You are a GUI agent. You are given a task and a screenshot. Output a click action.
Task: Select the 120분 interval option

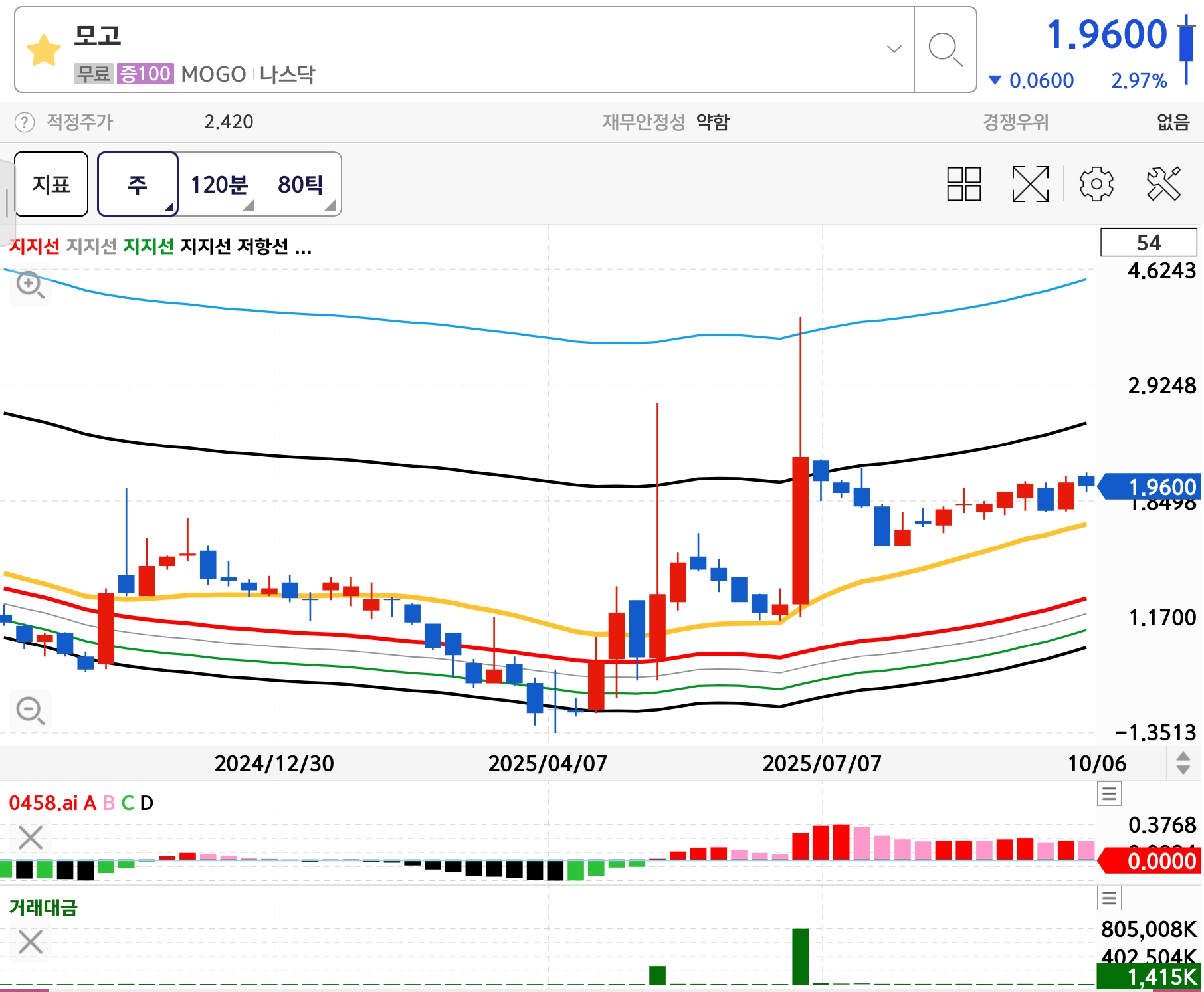tap(219, 184)
